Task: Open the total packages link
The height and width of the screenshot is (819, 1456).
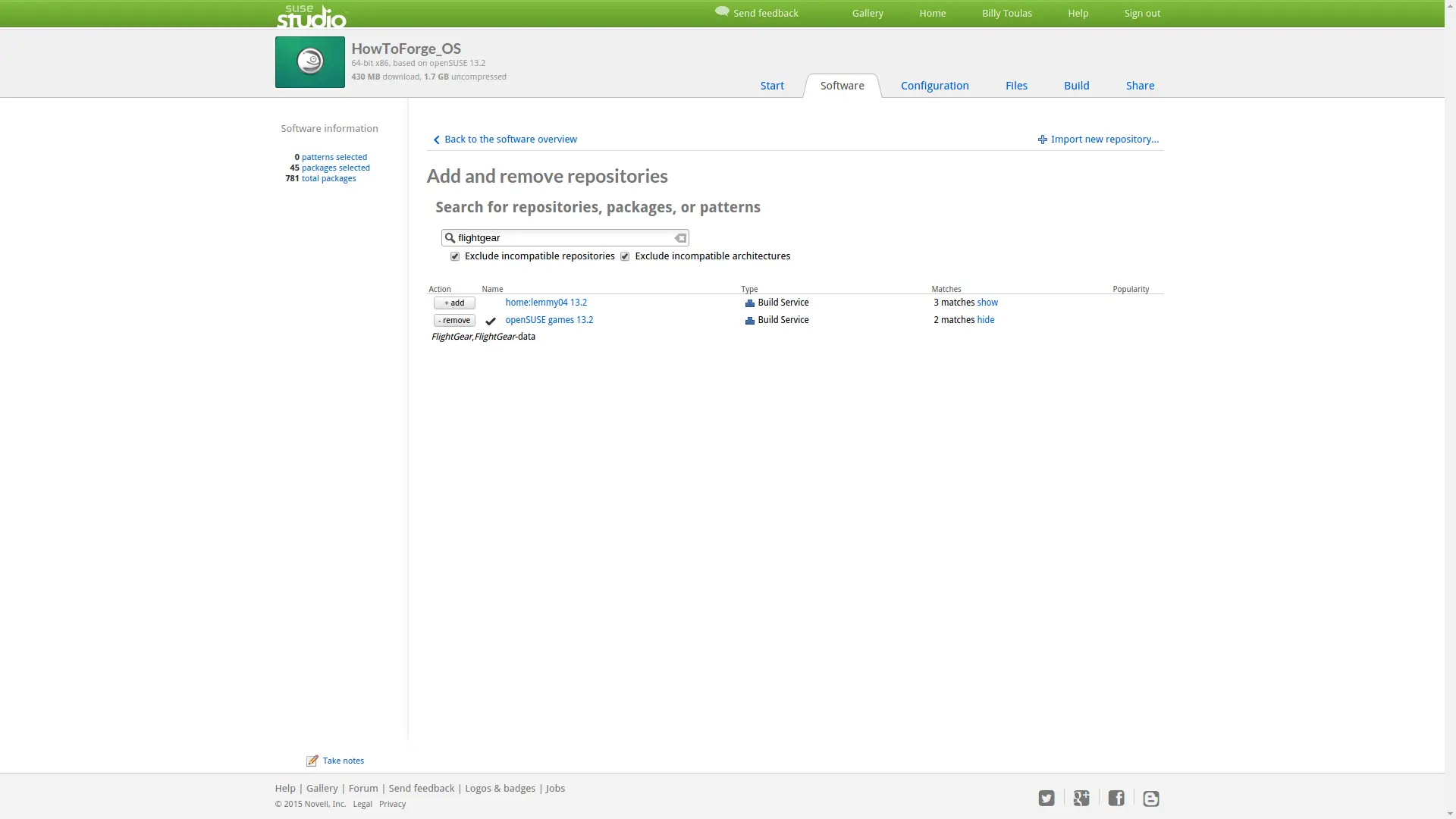Action: [x=328, y=178]
